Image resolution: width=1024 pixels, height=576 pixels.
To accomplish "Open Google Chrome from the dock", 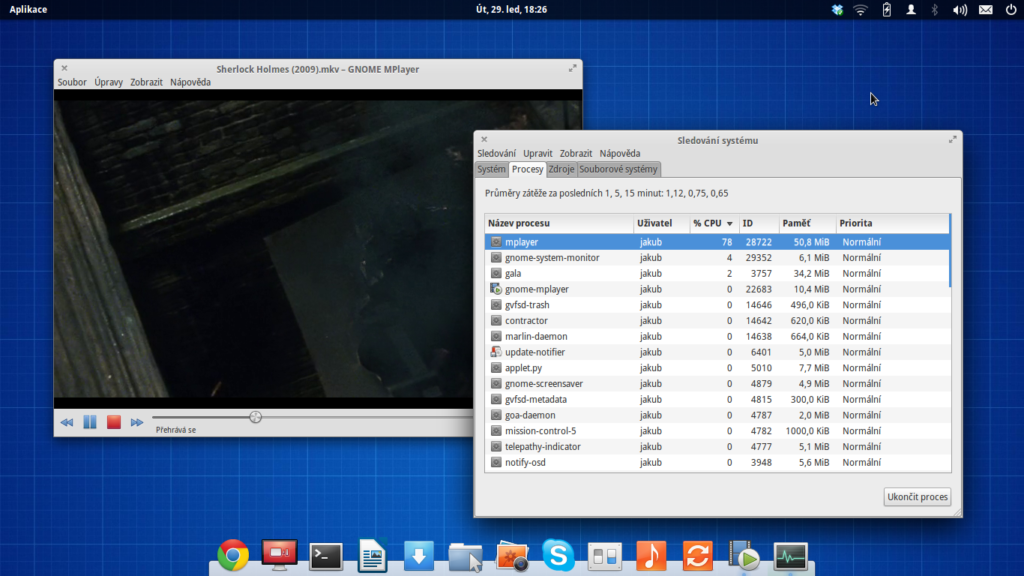I will [x=233, y=555].
